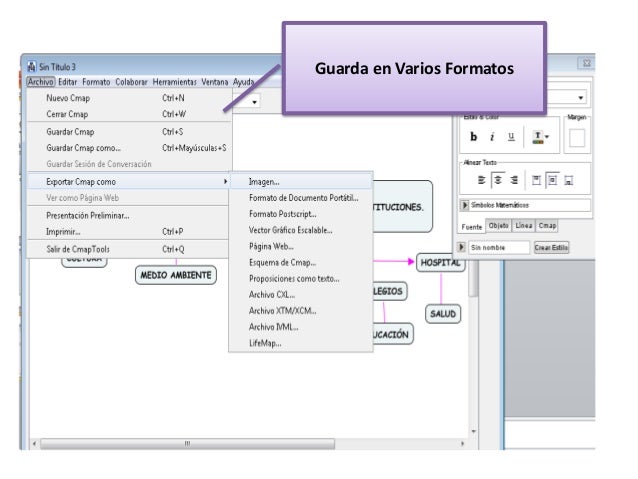
Task: Open the Ayuda menu
Action: 243,82
